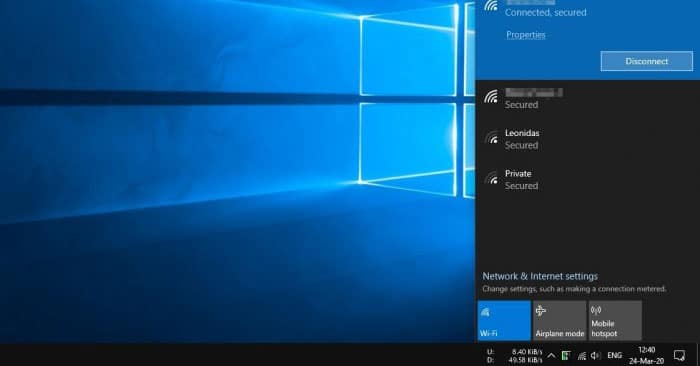Click the blurred secured network's signal icon
Viewport: 700px width, 366px height.
(x=492, y=96)
